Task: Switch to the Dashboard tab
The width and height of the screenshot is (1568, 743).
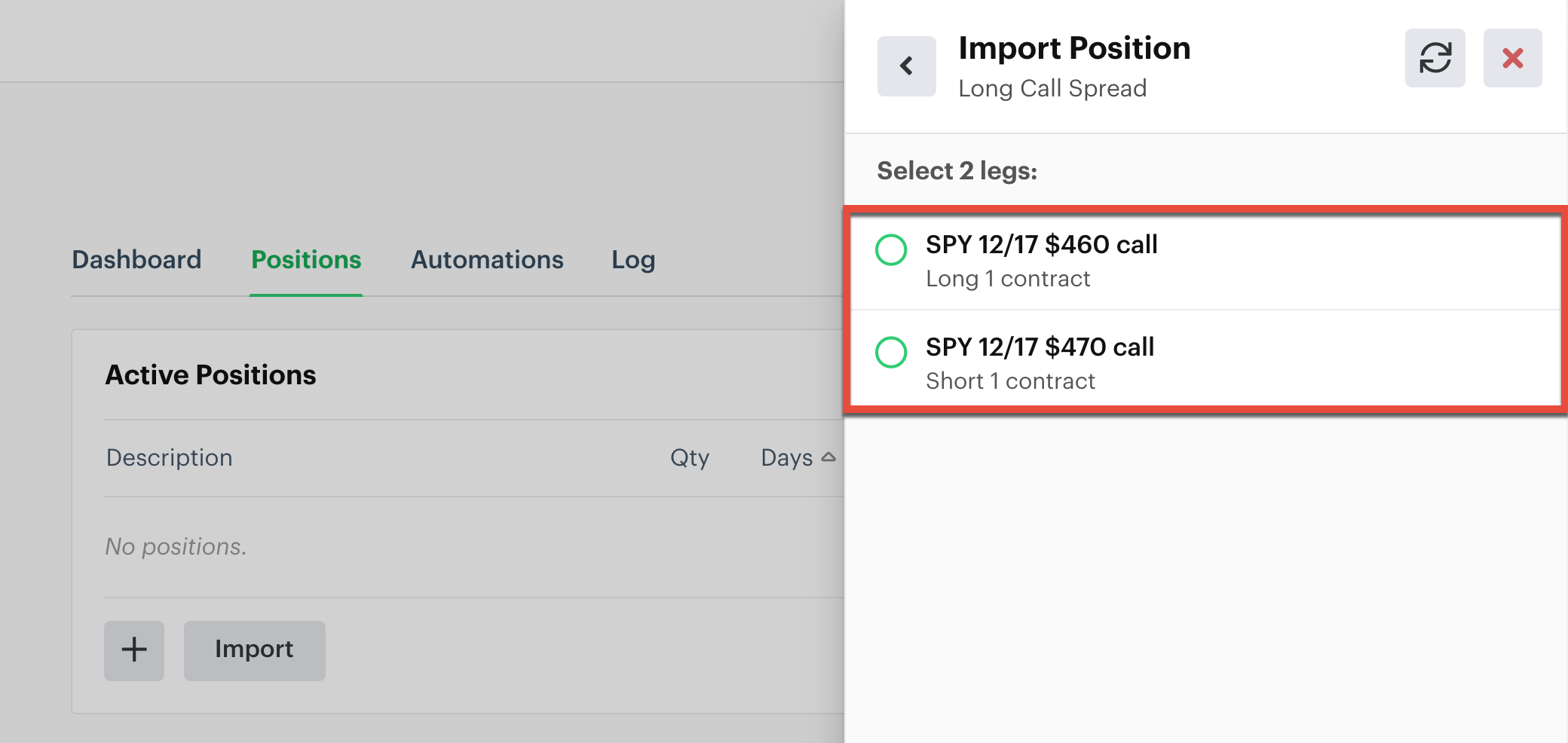Action: (136, 259)
